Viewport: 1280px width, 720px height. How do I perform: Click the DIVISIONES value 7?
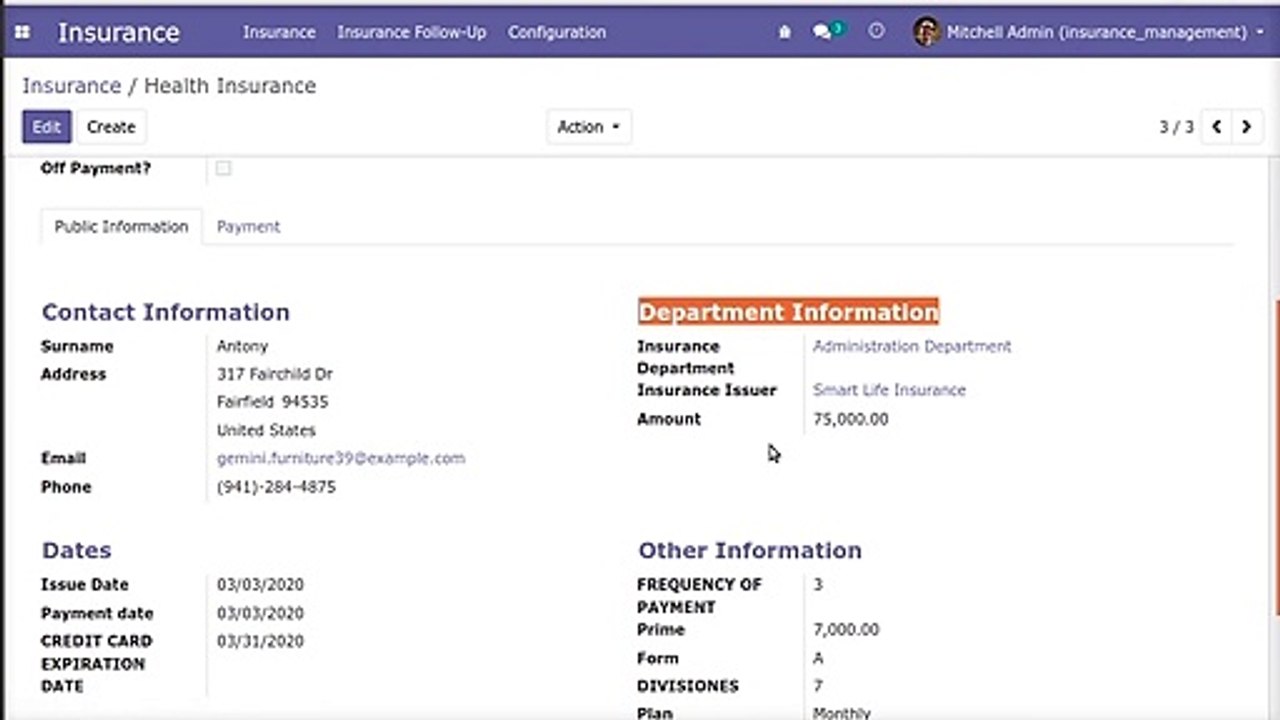(x=818, y=686)
